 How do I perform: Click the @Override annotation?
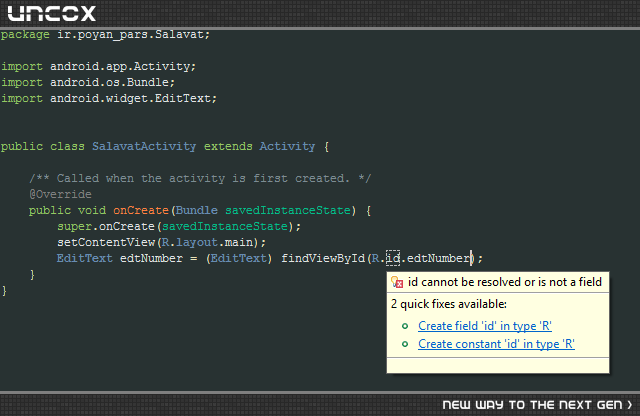click(60, 194)
